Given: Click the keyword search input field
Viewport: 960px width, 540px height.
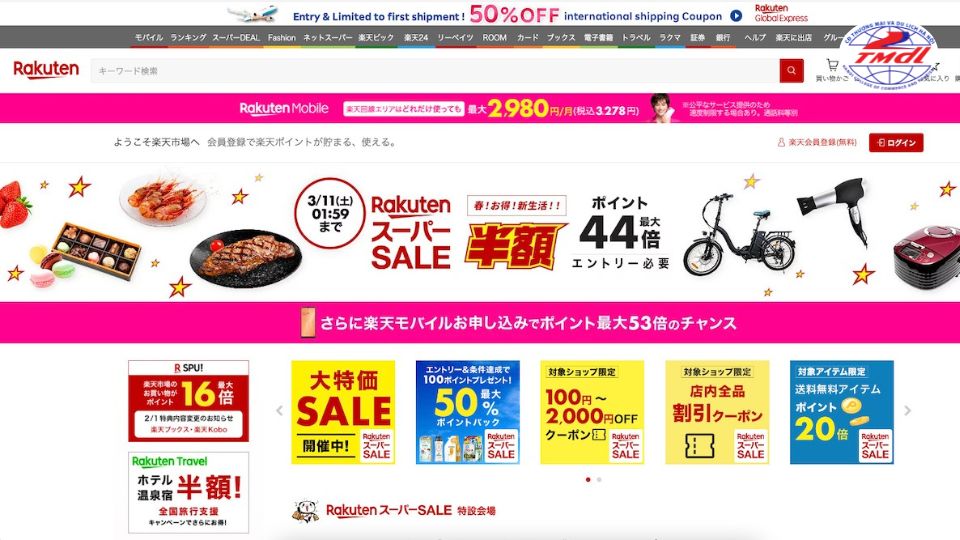Looking at the screenshot, I should point(435,70).
